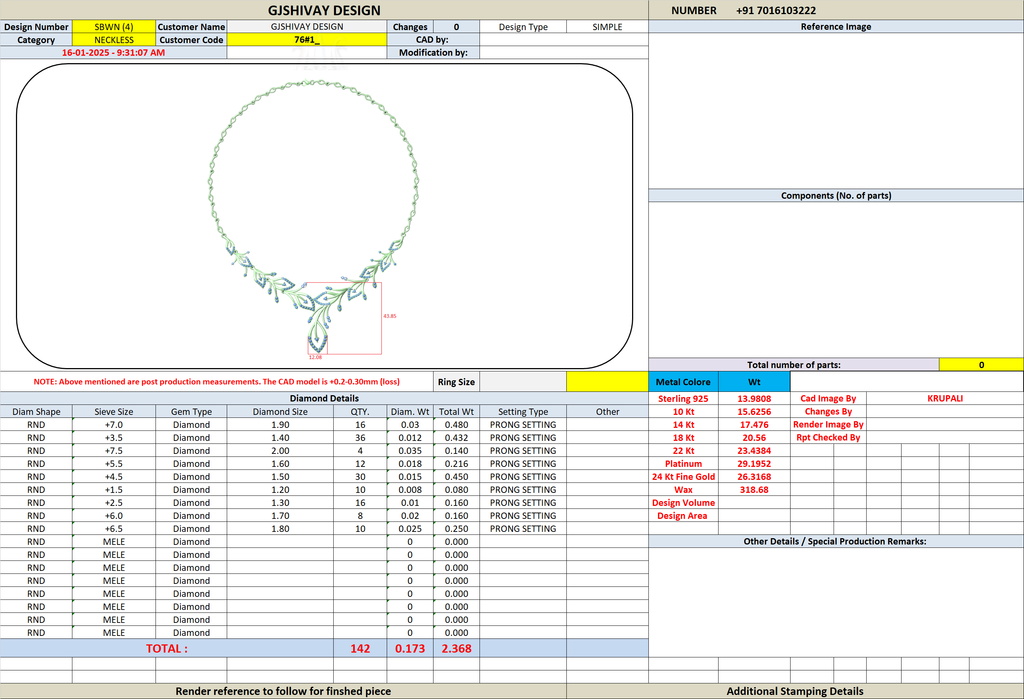
Task: Select the Other Details / Special Production Remarks header
Action: pyautogui.click(x=836, y=541)
